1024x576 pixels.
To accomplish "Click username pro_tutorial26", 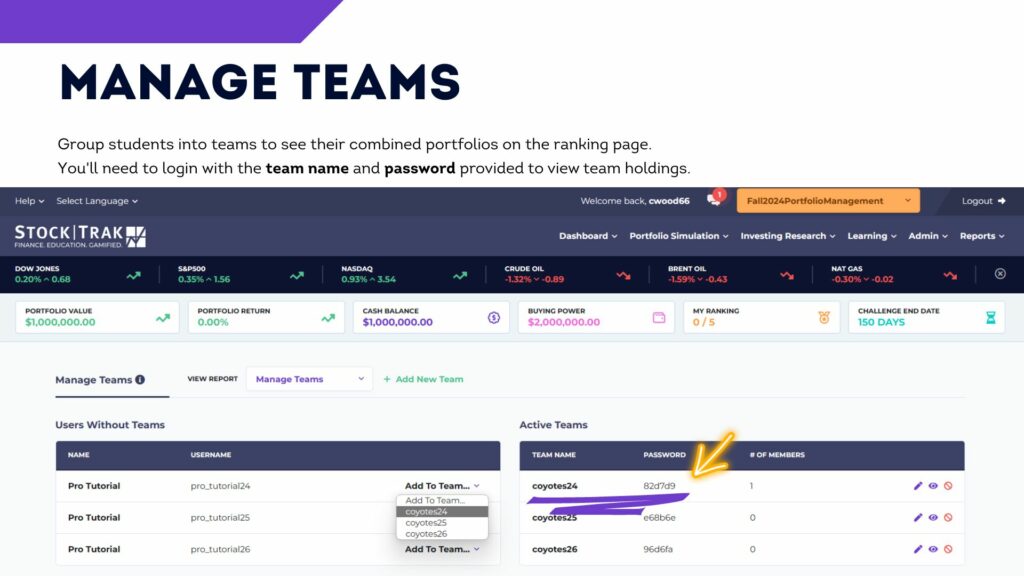I will (x=220, y=549).
